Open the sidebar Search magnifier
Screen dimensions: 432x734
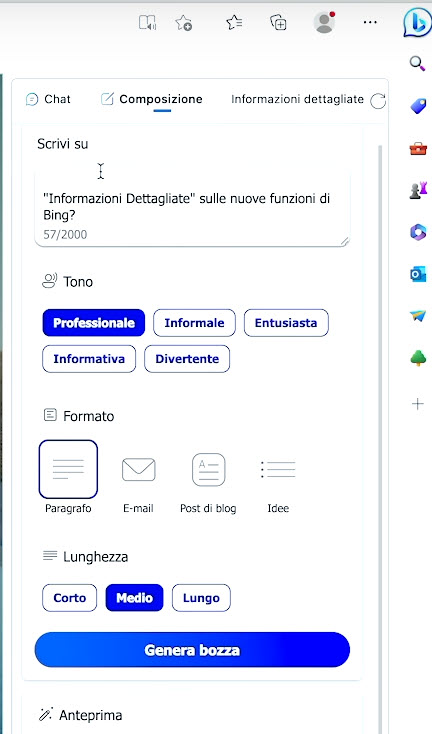pos(417,63)
